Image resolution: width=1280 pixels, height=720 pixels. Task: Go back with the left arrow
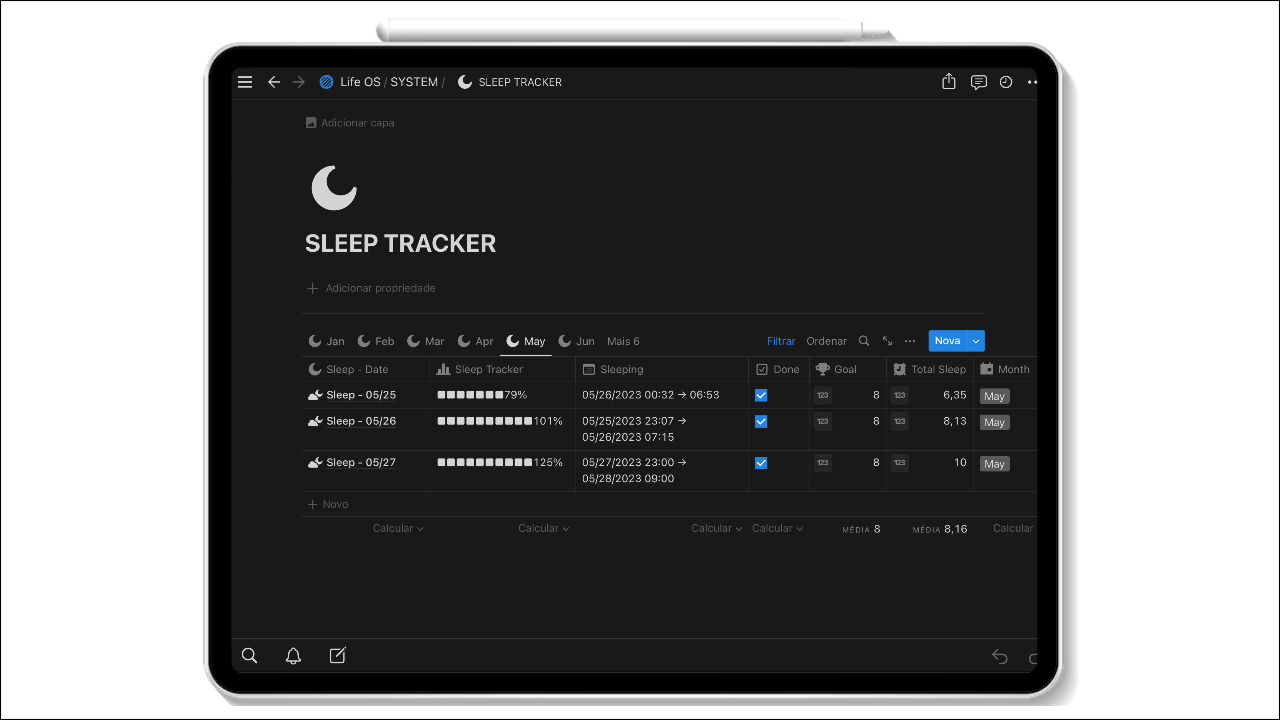pos(274,82)
